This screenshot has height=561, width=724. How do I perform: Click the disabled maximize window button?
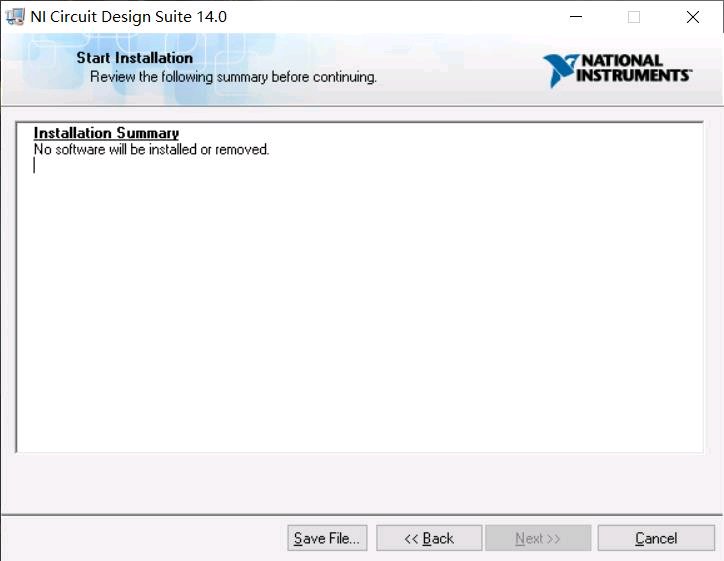point(634,17)
